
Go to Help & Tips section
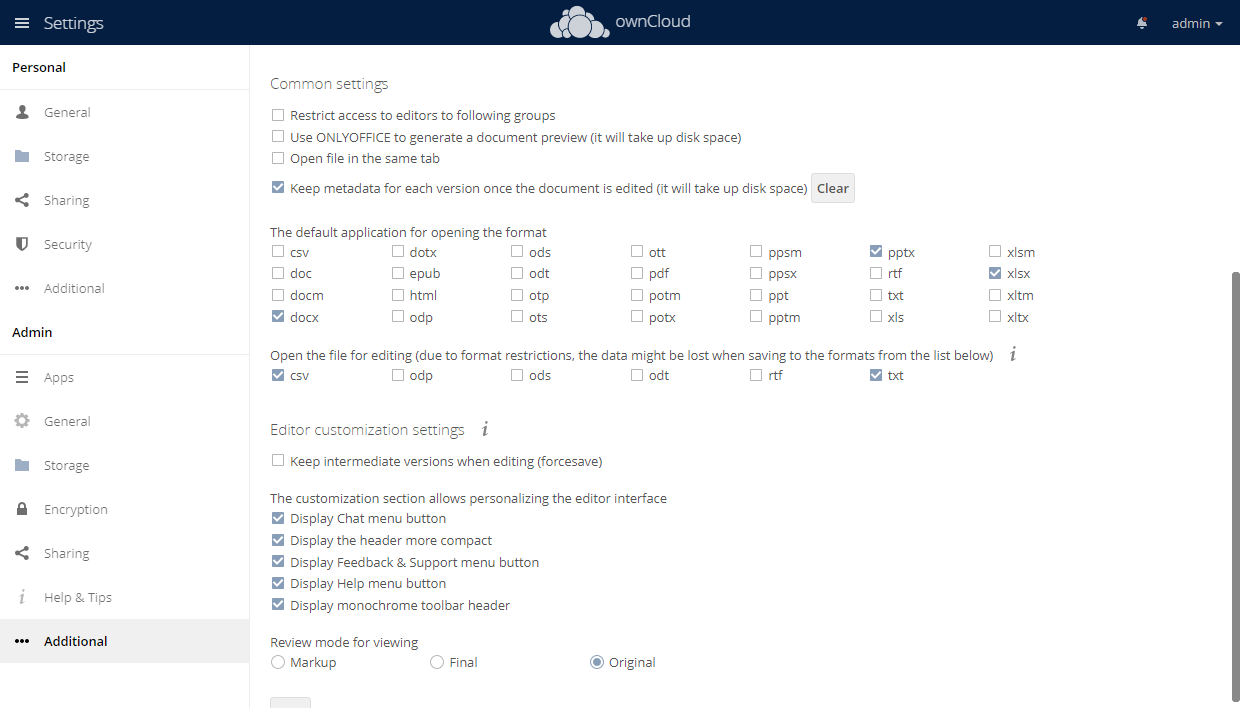[77, 597]
